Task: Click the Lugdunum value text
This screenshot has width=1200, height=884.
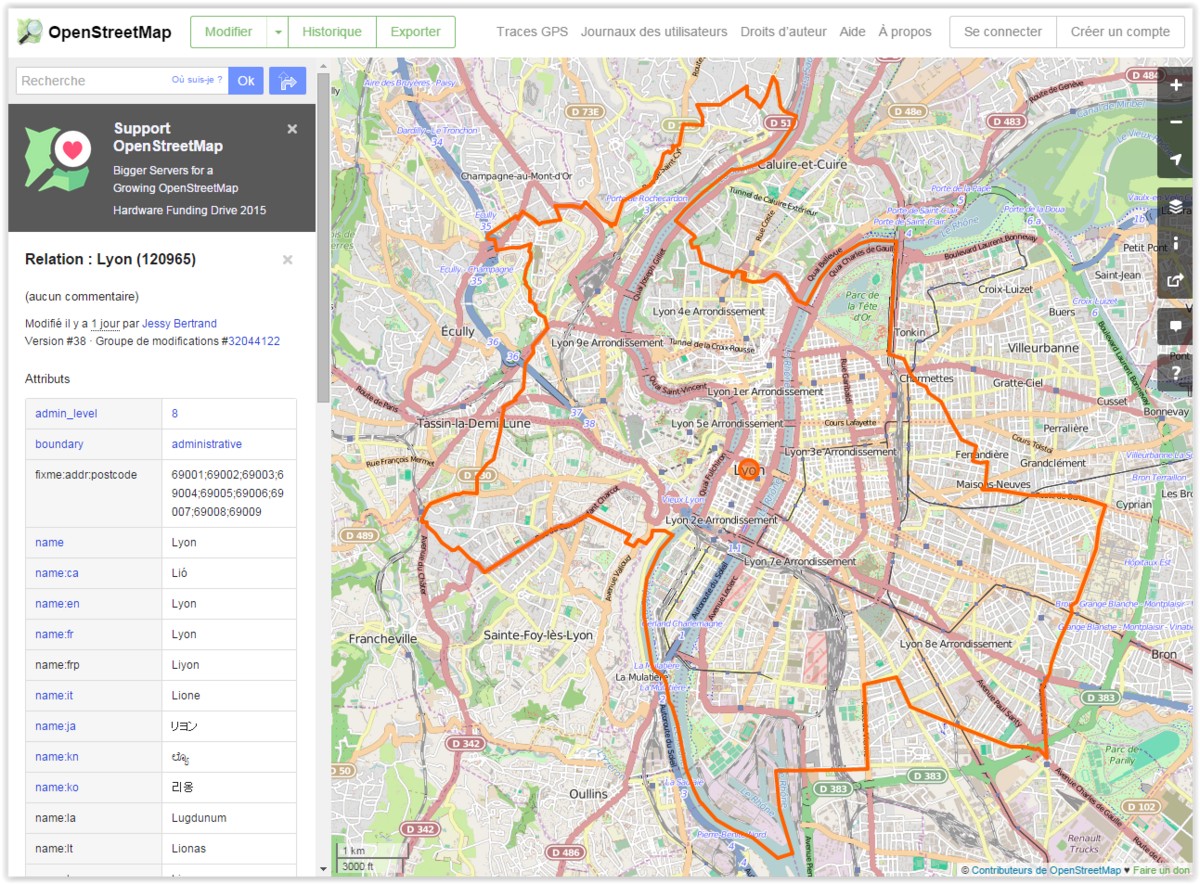Action: (x=199, y=818)
